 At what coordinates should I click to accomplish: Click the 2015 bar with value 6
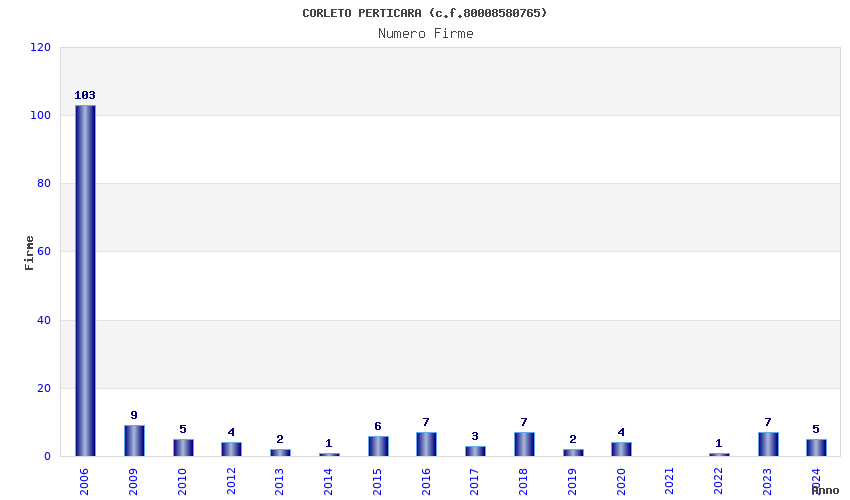pyautogui.click(x=378, y=446)
